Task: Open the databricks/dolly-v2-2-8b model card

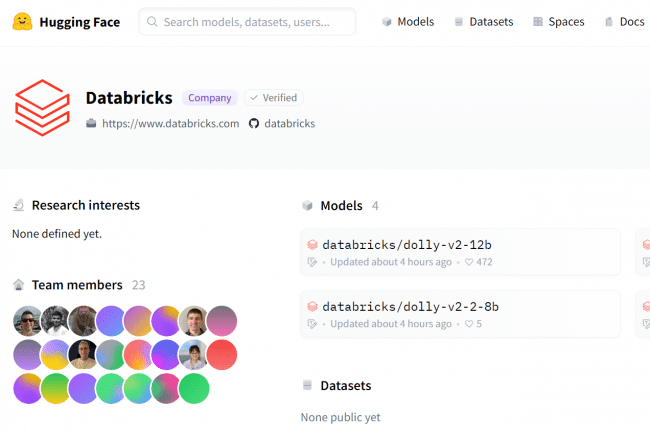Action: click(410, 306)
